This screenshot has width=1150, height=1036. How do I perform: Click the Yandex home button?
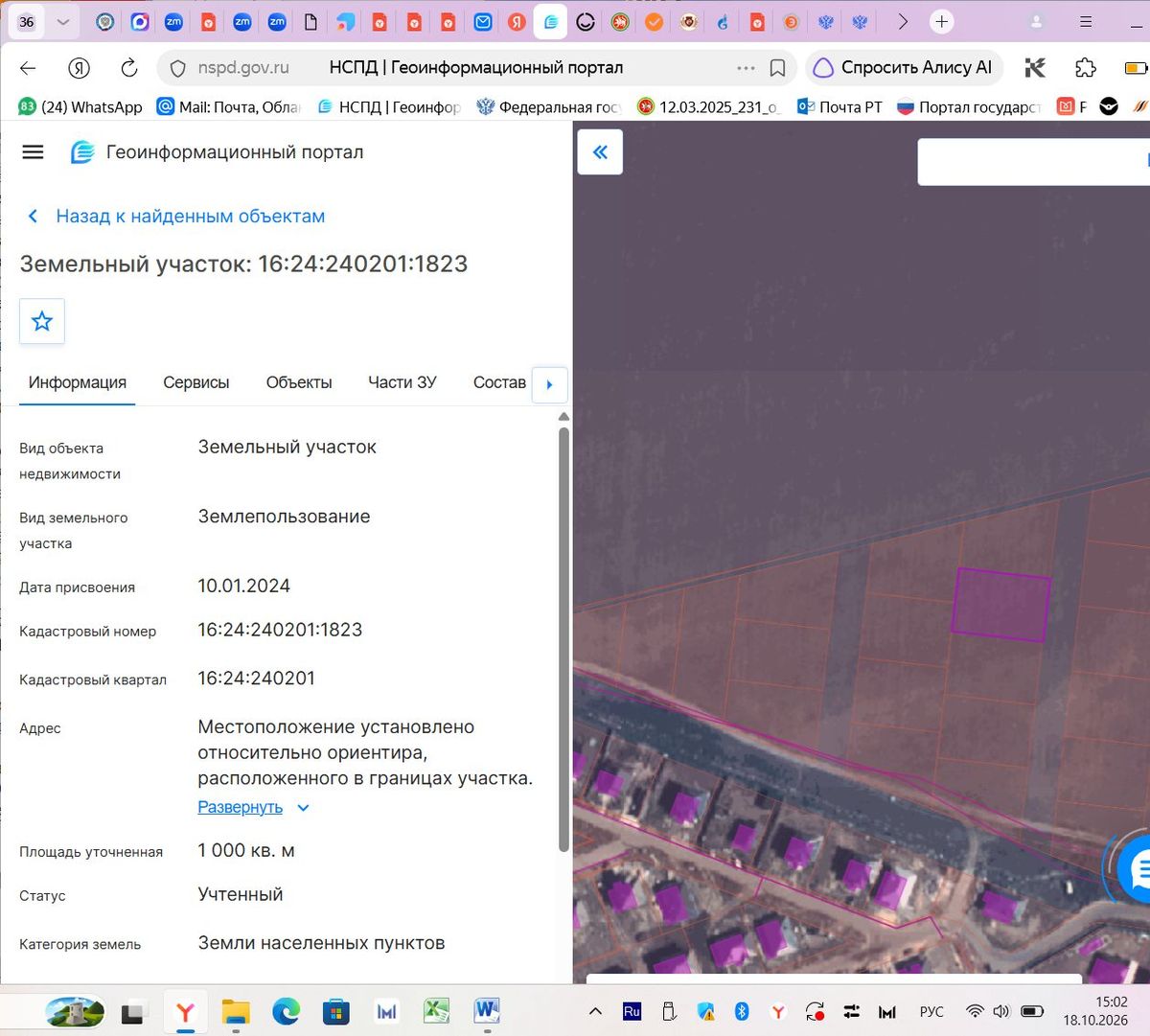coord(79,68)
